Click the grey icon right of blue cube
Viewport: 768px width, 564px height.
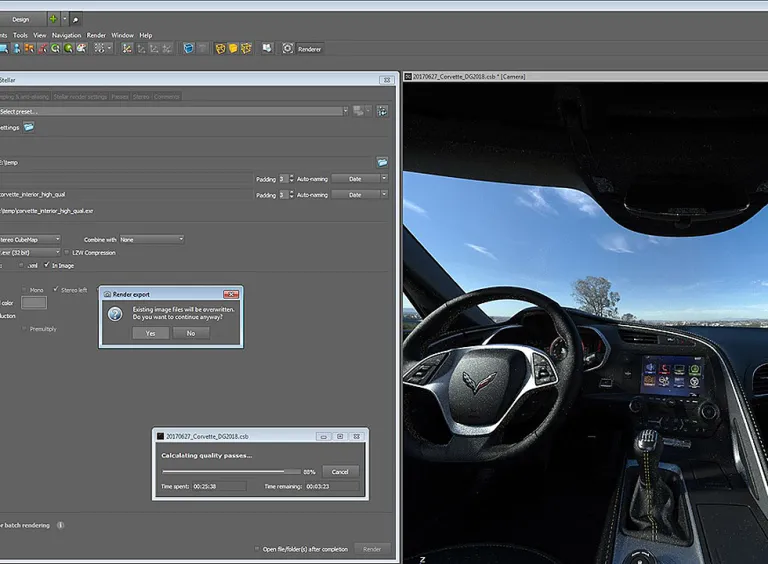pyautogui.click(x=203, y=48)
